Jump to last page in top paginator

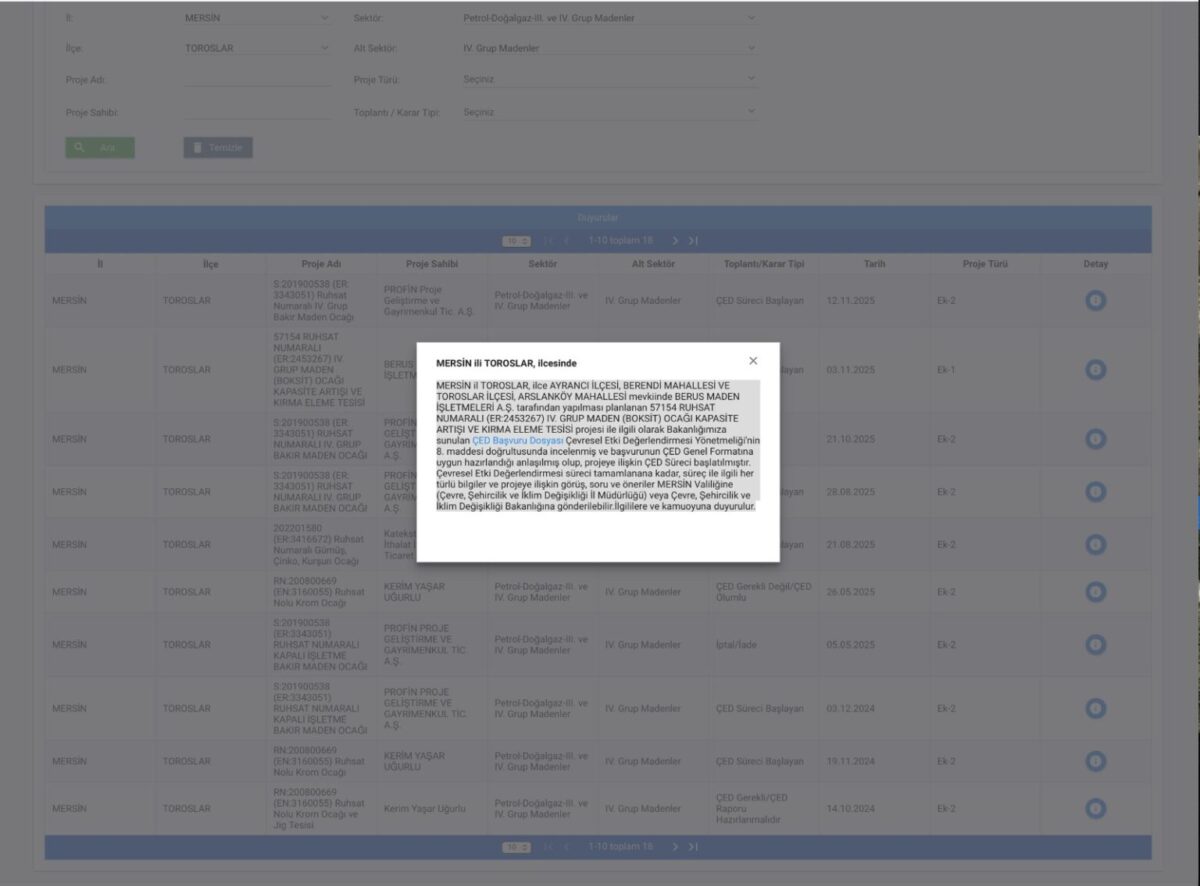pyautogui.click(x=693, y=241)
